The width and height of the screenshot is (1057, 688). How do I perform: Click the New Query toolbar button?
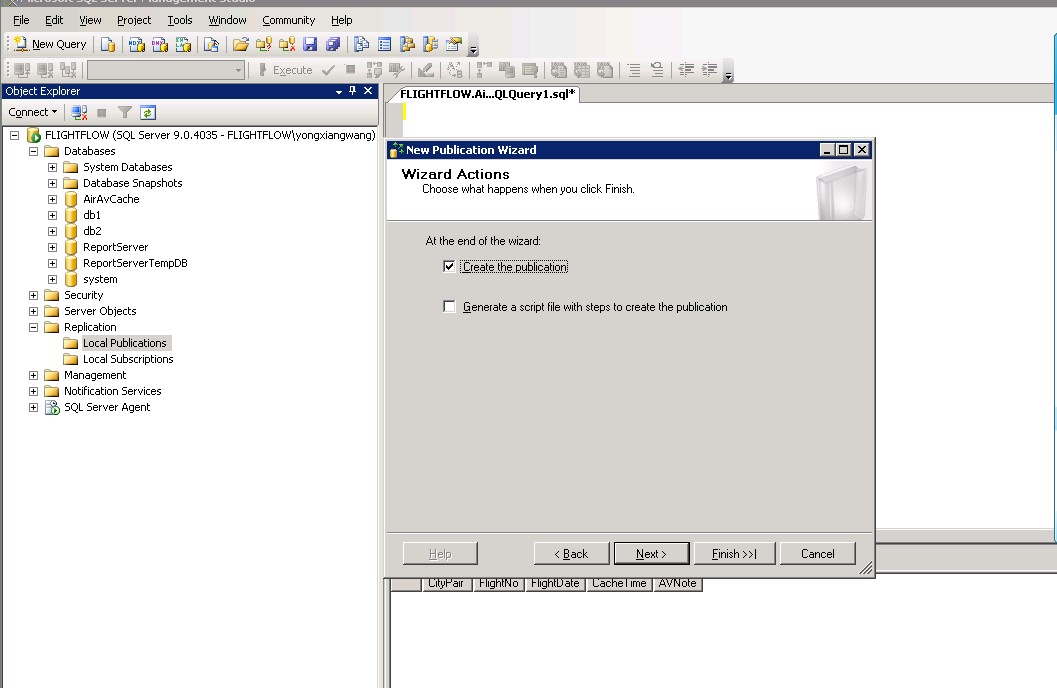click(50, 44)
